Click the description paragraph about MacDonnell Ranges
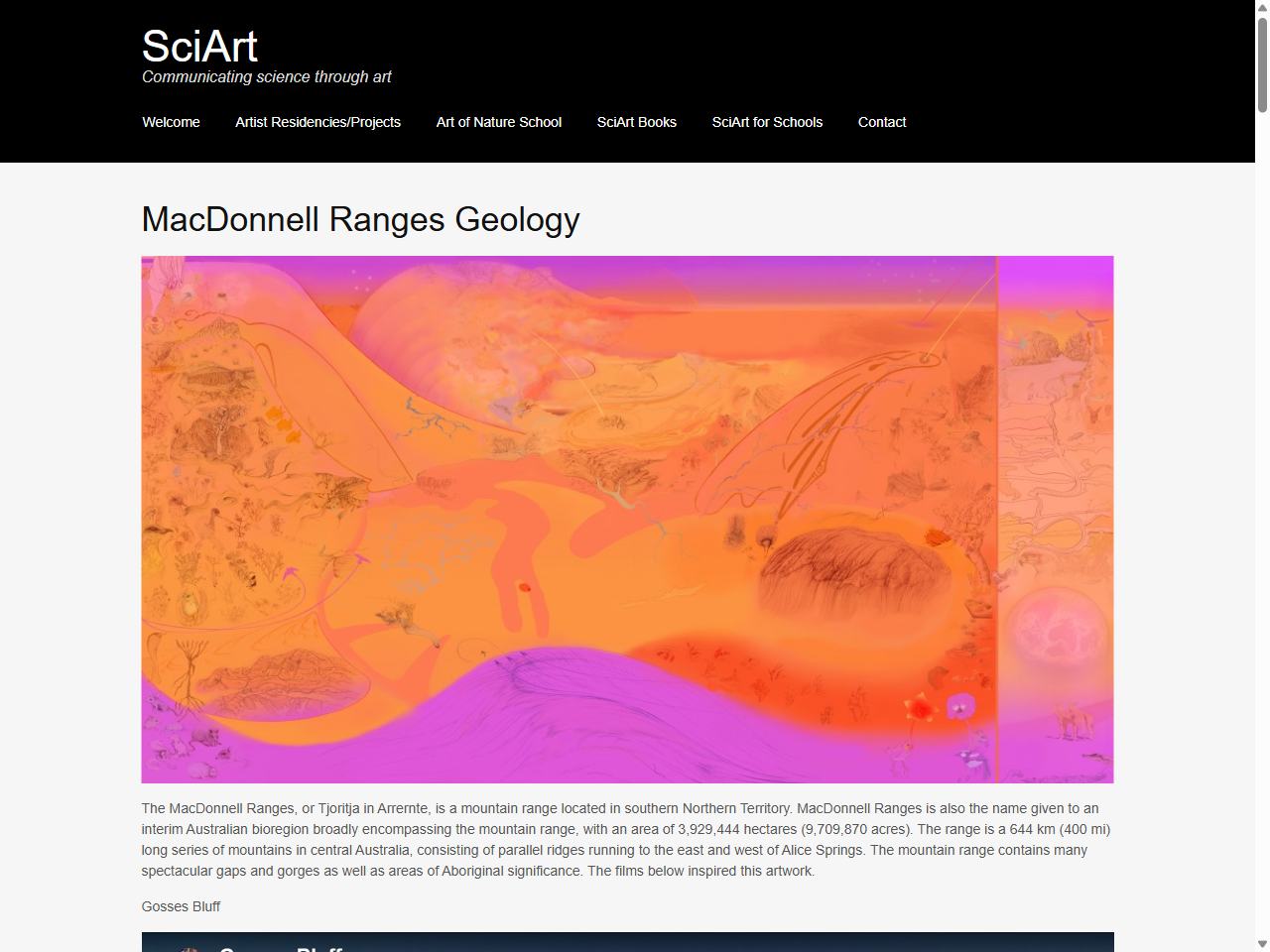Viewport: 1270px width, 952px height. [625, 840]
